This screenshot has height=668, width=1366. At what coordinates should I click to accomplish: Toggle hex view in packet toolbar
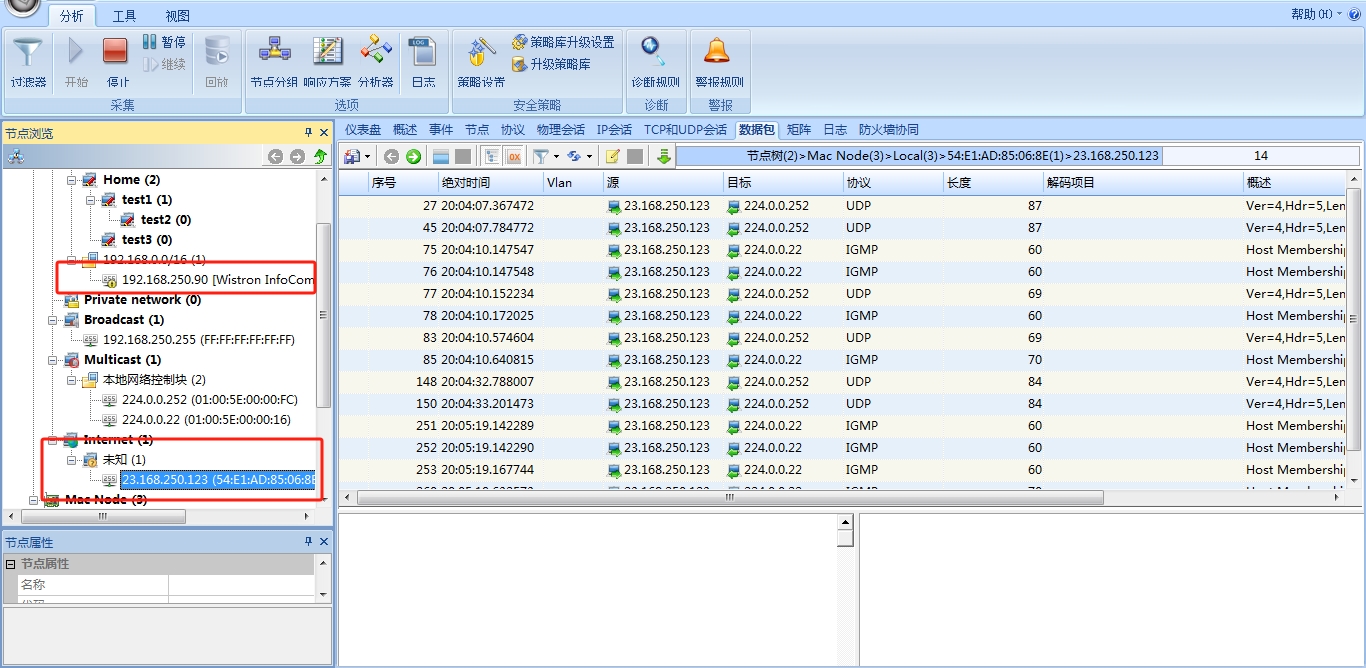tap(513, 156)
